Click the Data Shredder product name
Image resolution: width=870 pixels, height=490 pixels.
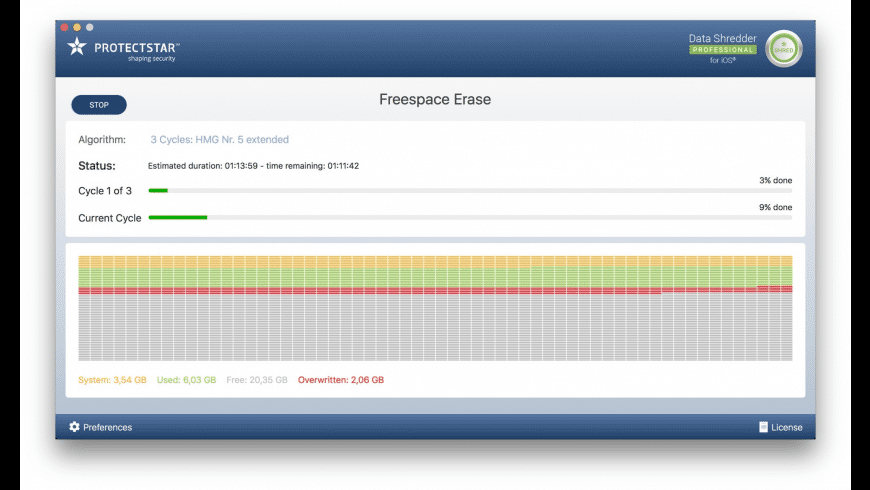722,38
